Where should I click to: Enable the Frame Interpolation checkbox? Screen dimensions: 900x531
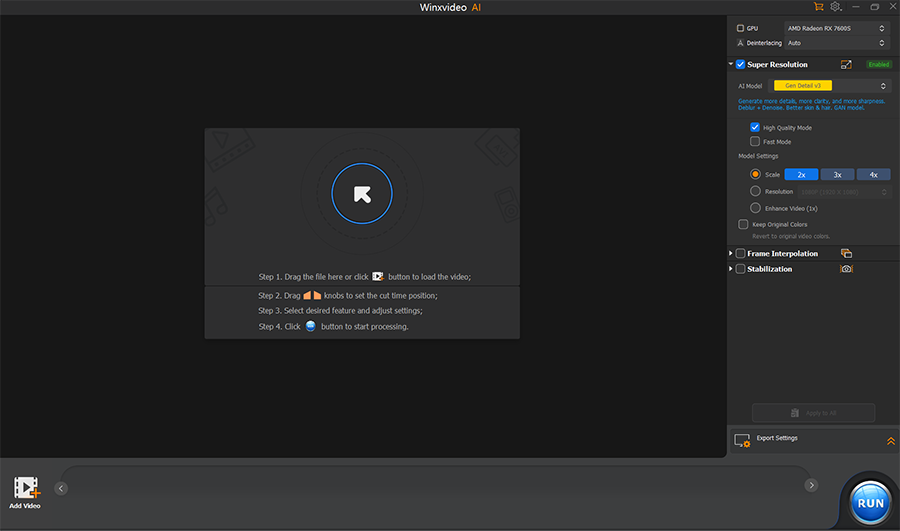(x=740, y=253)
